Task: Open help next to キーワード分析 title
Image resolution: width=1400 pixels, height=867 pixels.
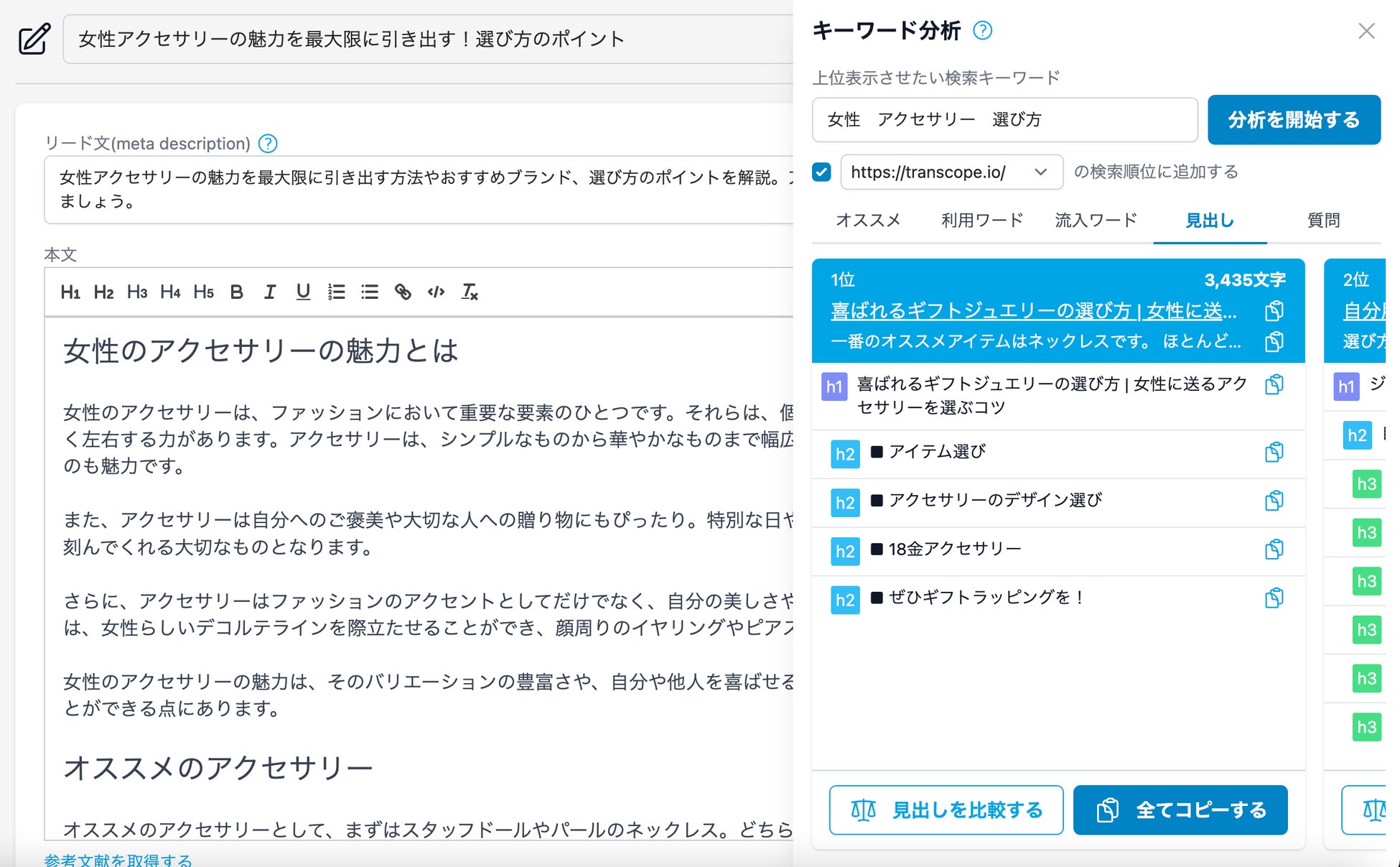Action: [x=982, y=30]
